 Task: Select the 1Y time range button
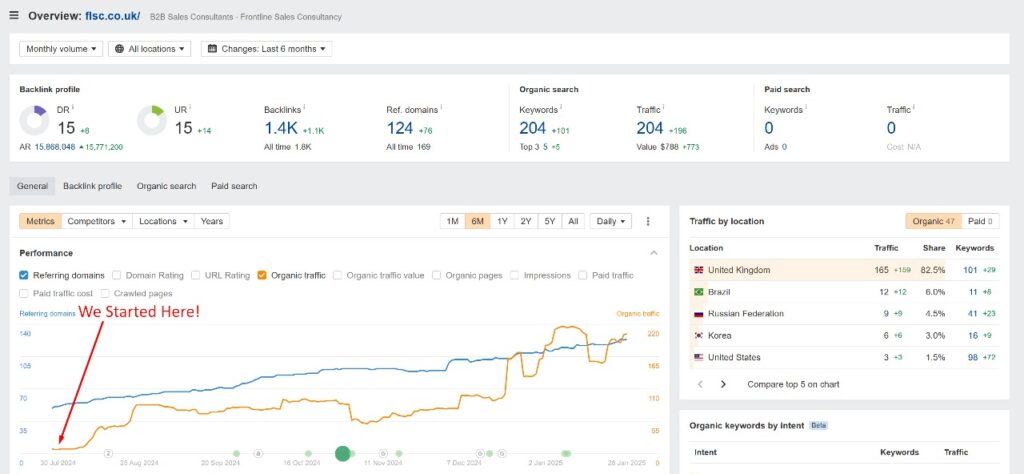pyautogui.click(x=502, y=221)
